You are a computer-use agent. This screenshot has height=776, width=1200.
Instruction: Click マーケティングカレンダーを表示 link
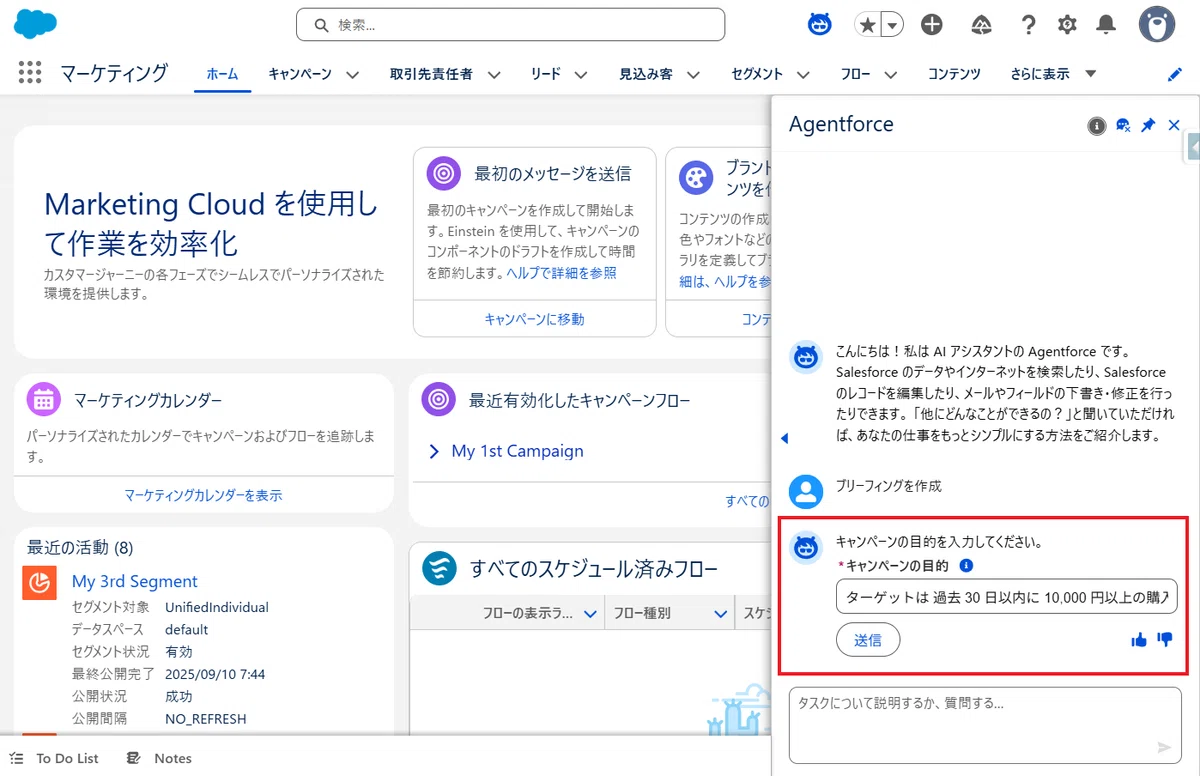pos(203,495)
